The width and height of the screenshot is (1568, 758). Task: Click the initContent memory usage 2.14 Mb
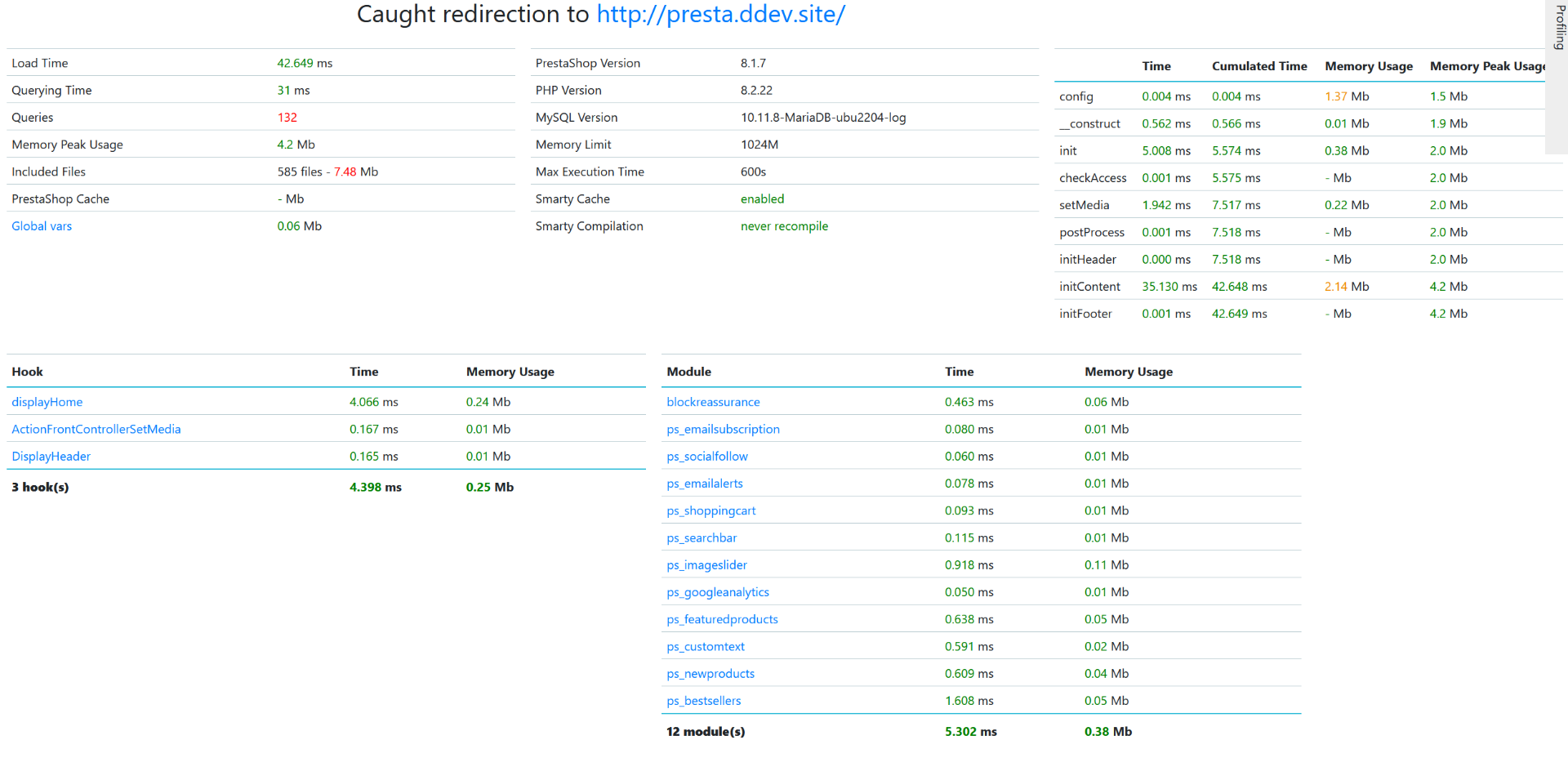pyautogui.click(x=1347, y=287)
